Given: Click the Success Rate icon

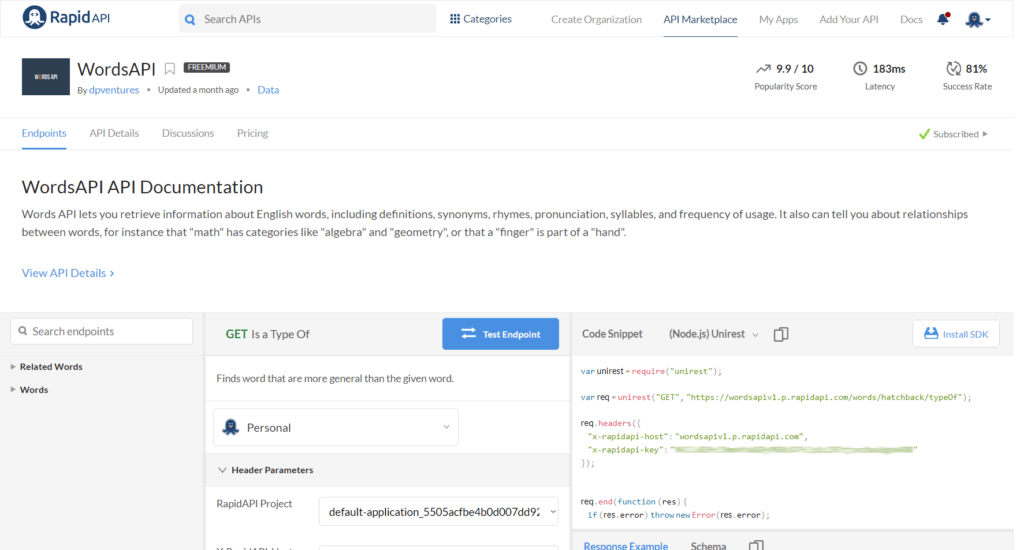Looking at the screenshot, I should 953,69.
